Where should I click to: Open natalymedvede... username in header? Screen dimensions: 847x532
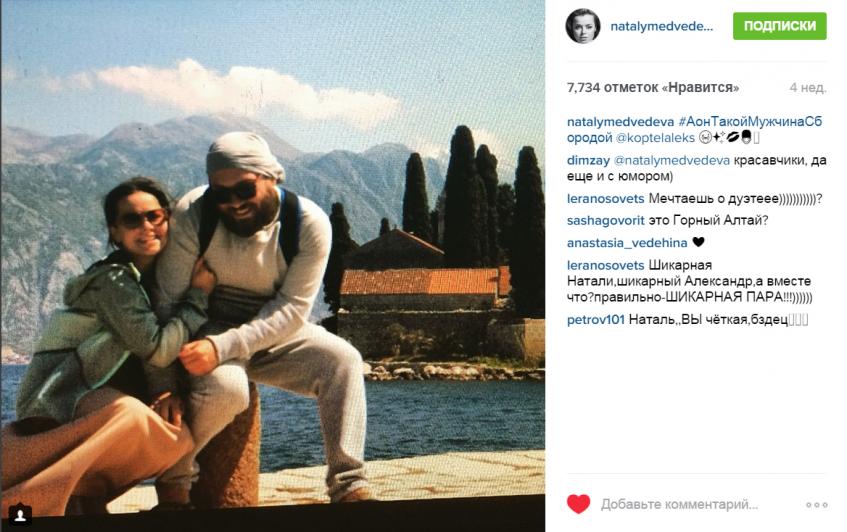[662, 26]
